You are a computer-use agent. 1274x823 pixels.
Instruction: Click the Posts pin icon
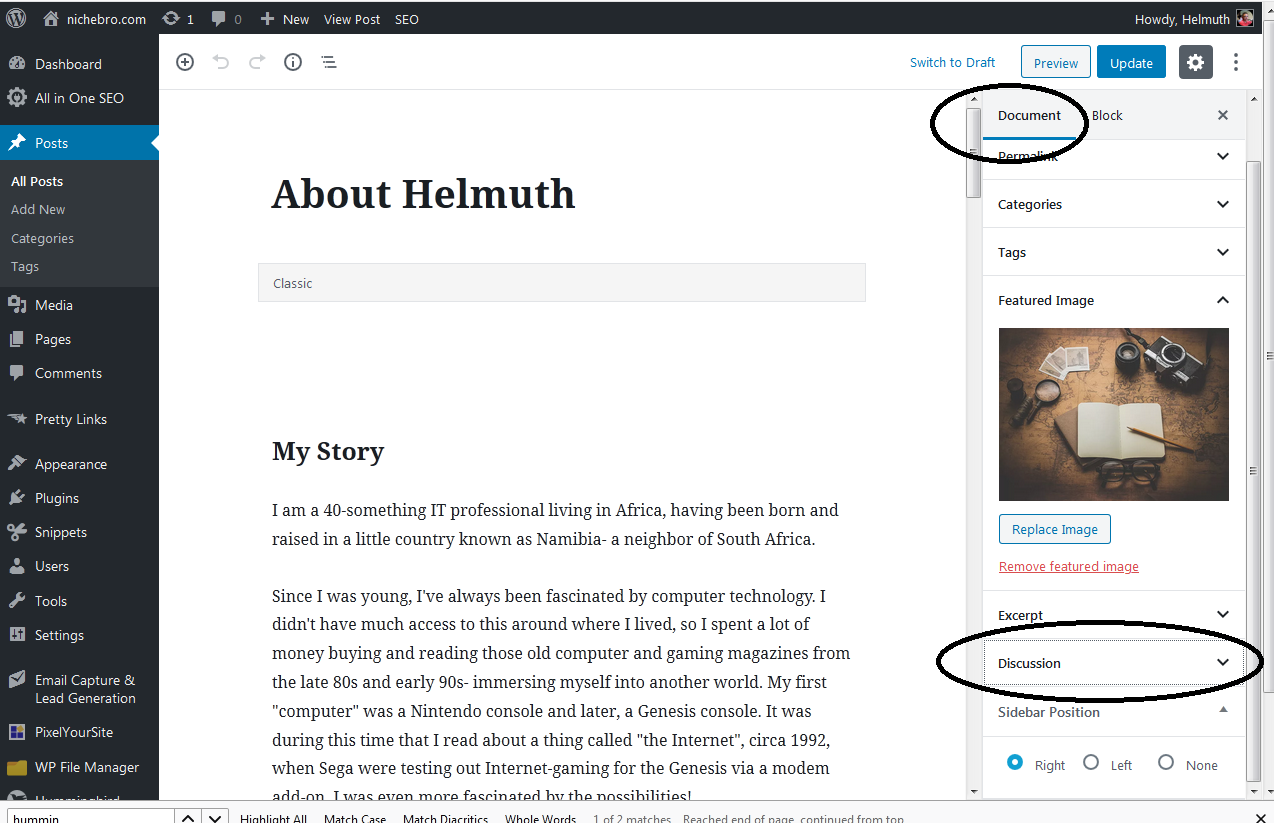pyautogui.click(x=17, y=143)
